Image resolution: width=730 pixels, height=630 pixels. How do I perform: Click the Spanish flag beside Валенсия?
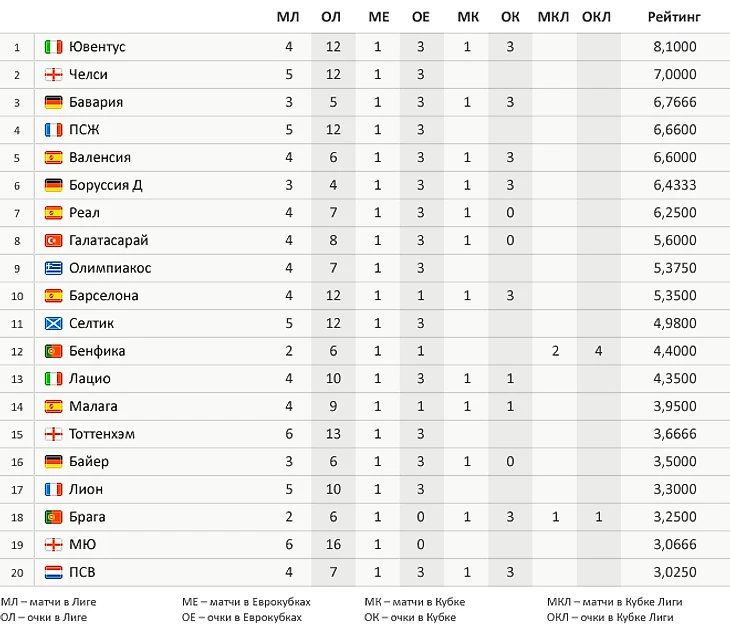[54, 158]
